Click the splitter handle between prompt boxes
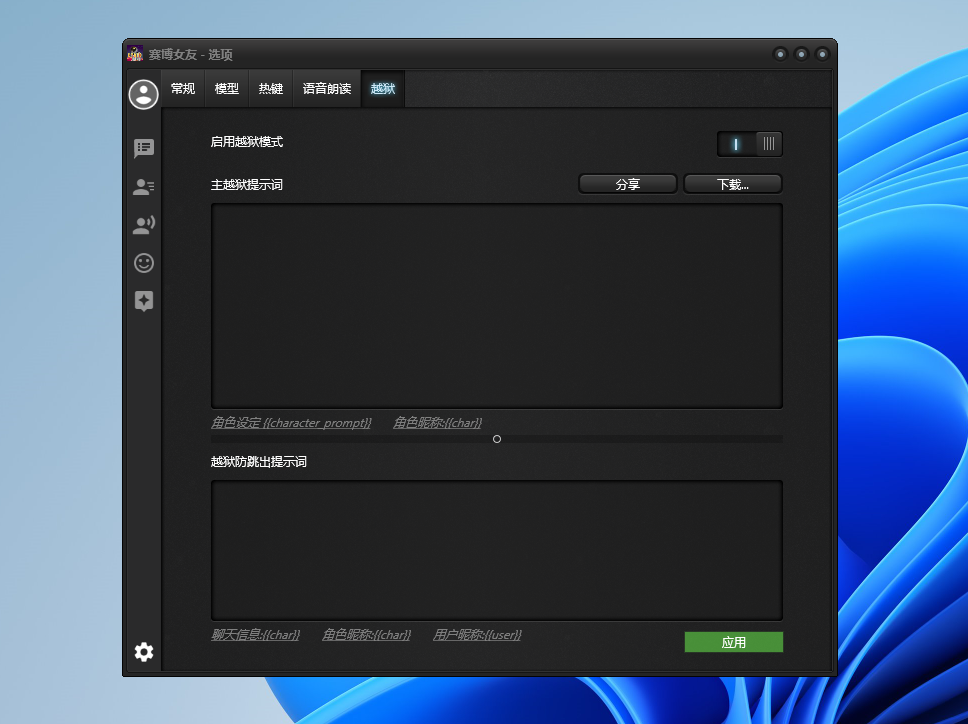 pyautogui.click(x=497, y=439)
